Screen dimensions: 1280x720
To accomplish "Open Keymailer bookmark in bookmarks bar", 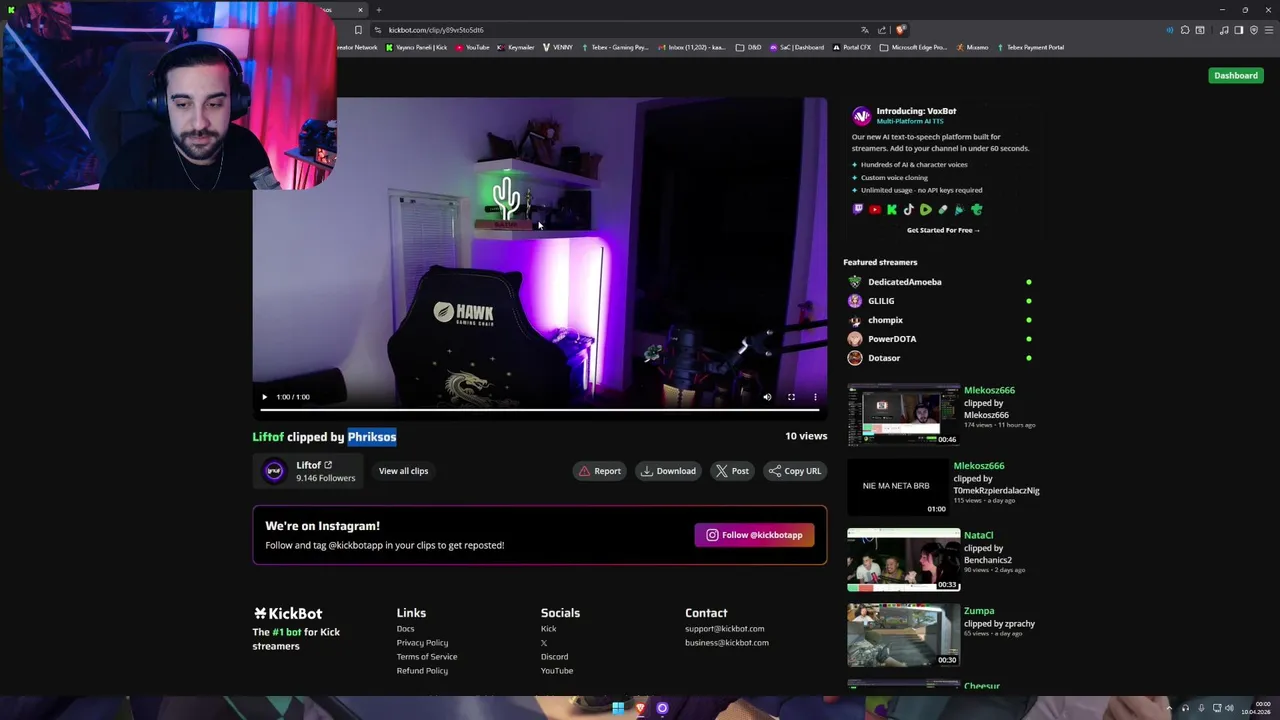I will click(x=516, y=47).
